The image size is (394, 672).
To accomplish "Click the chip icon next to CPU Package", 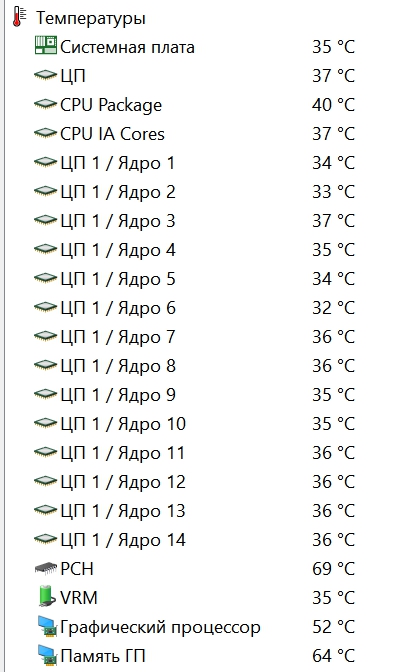I will [x=45, y=104].
